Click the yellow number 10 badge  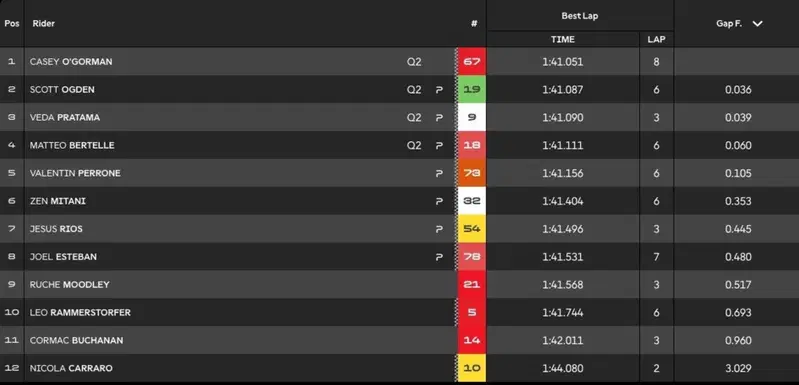pyautogui.click(x=472, y=368)
